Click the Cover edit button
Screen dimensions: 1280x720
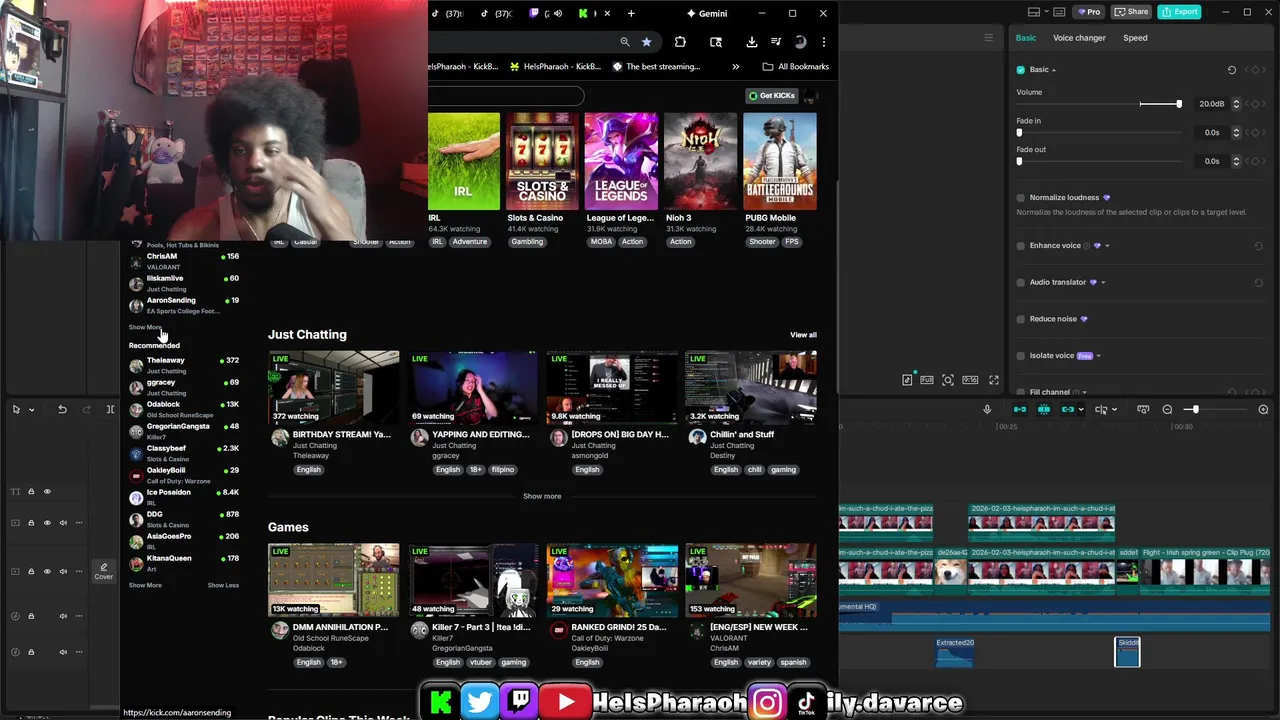(103, 571)
